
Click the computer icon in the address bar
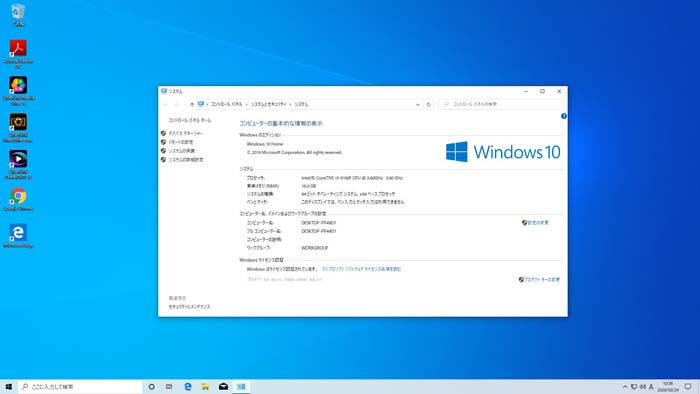coord(201,104)
